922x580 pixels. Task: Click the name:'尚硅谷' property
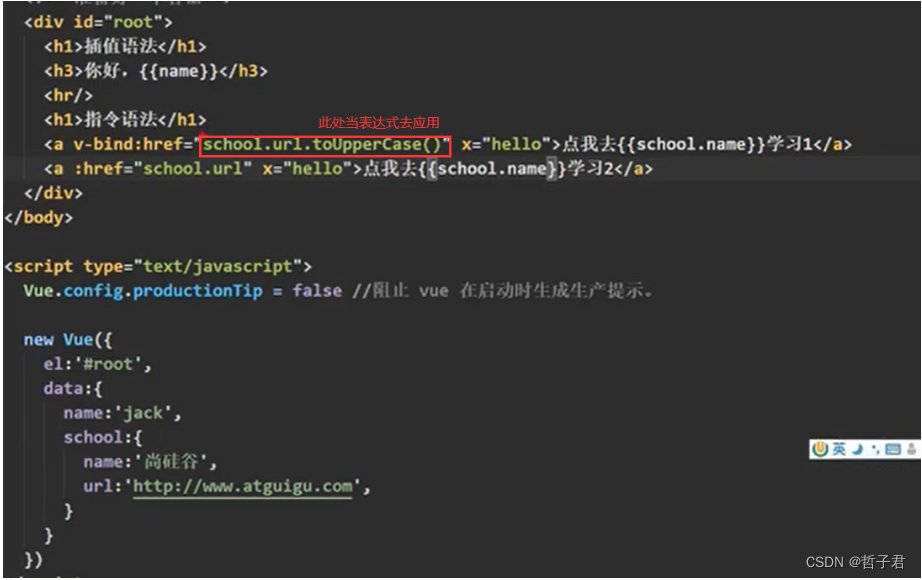click(150, 462)
